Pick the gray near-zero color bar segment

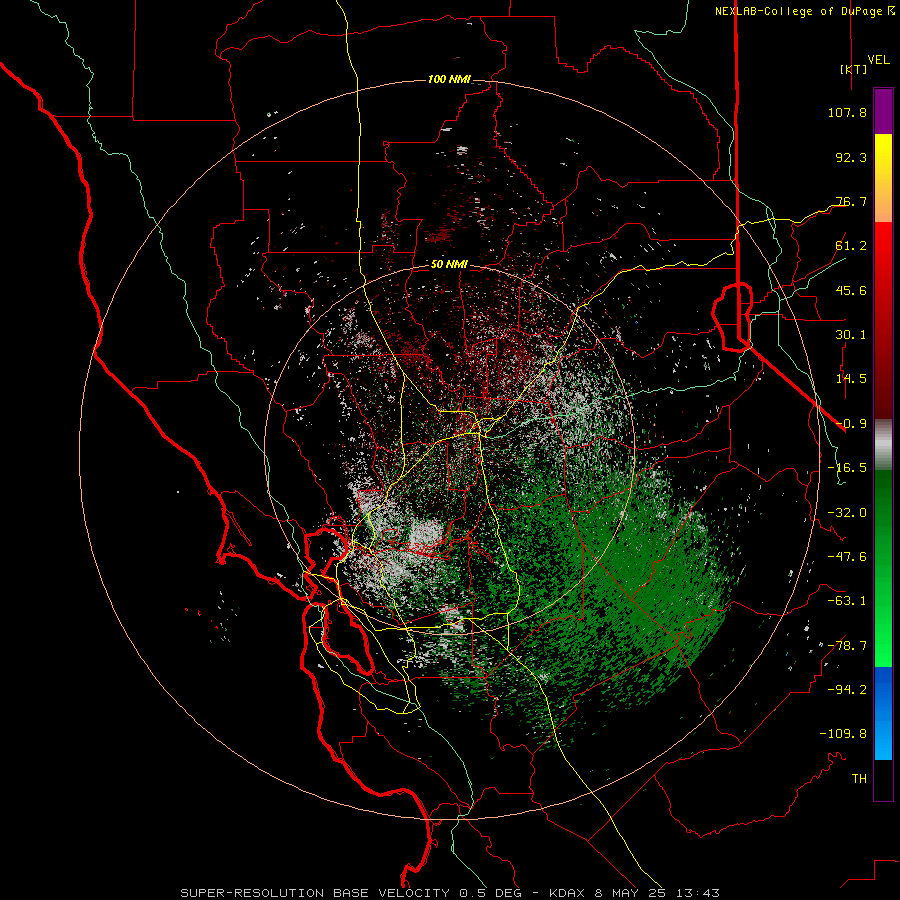click(x=883, y=445)
